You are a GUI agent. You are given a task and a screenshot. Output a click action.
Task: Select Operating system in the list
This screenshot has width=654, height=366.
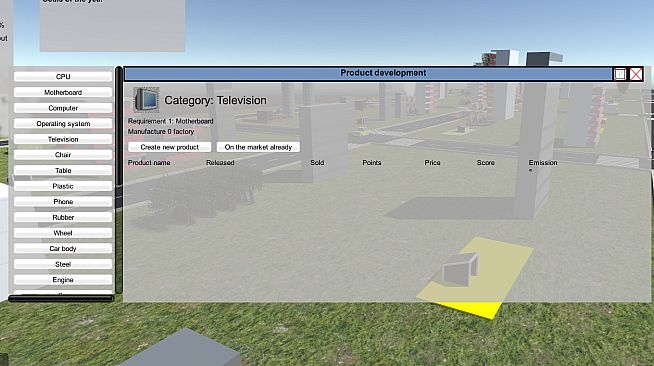coord(63,123)
